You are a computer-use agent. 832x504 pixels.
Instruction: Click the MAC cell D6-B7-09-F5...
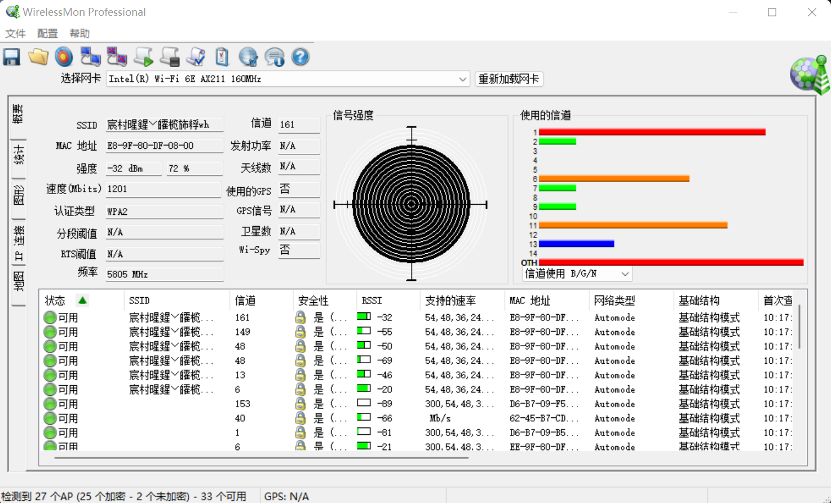pos(545,404)
